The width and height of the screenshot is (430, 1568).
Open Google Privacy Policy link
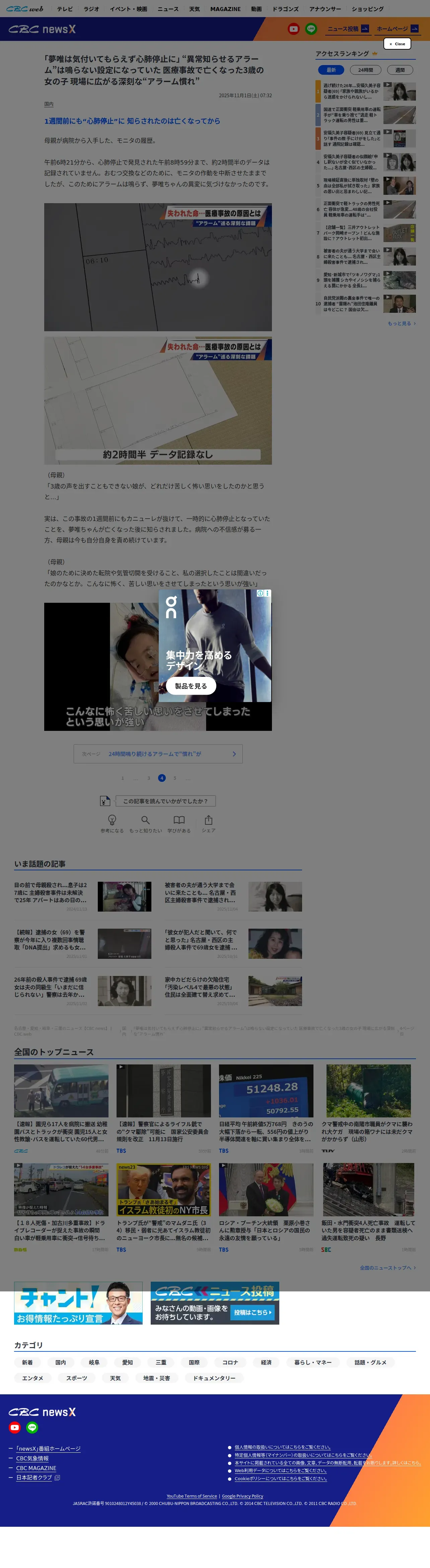click(x=243, y=1496)
